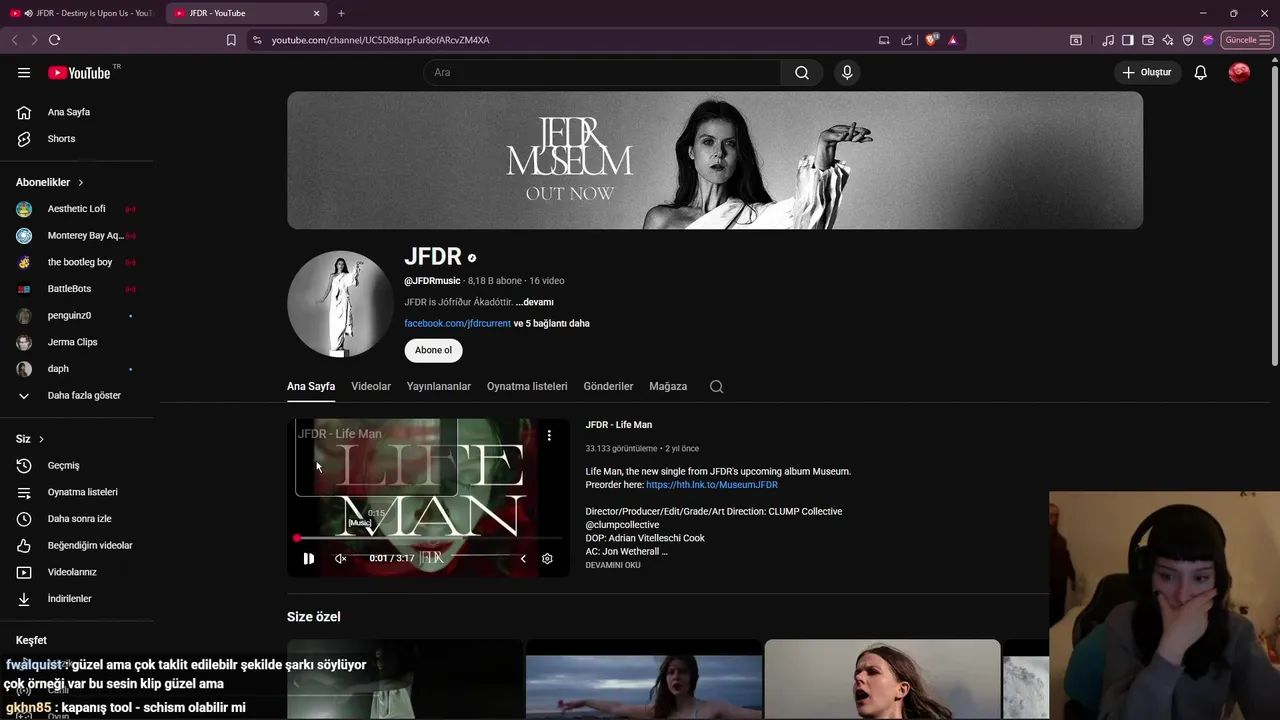Viewport: 1280px width, 720px height.
Task: Click the address bar URL
Action: (x=381, y=40)
